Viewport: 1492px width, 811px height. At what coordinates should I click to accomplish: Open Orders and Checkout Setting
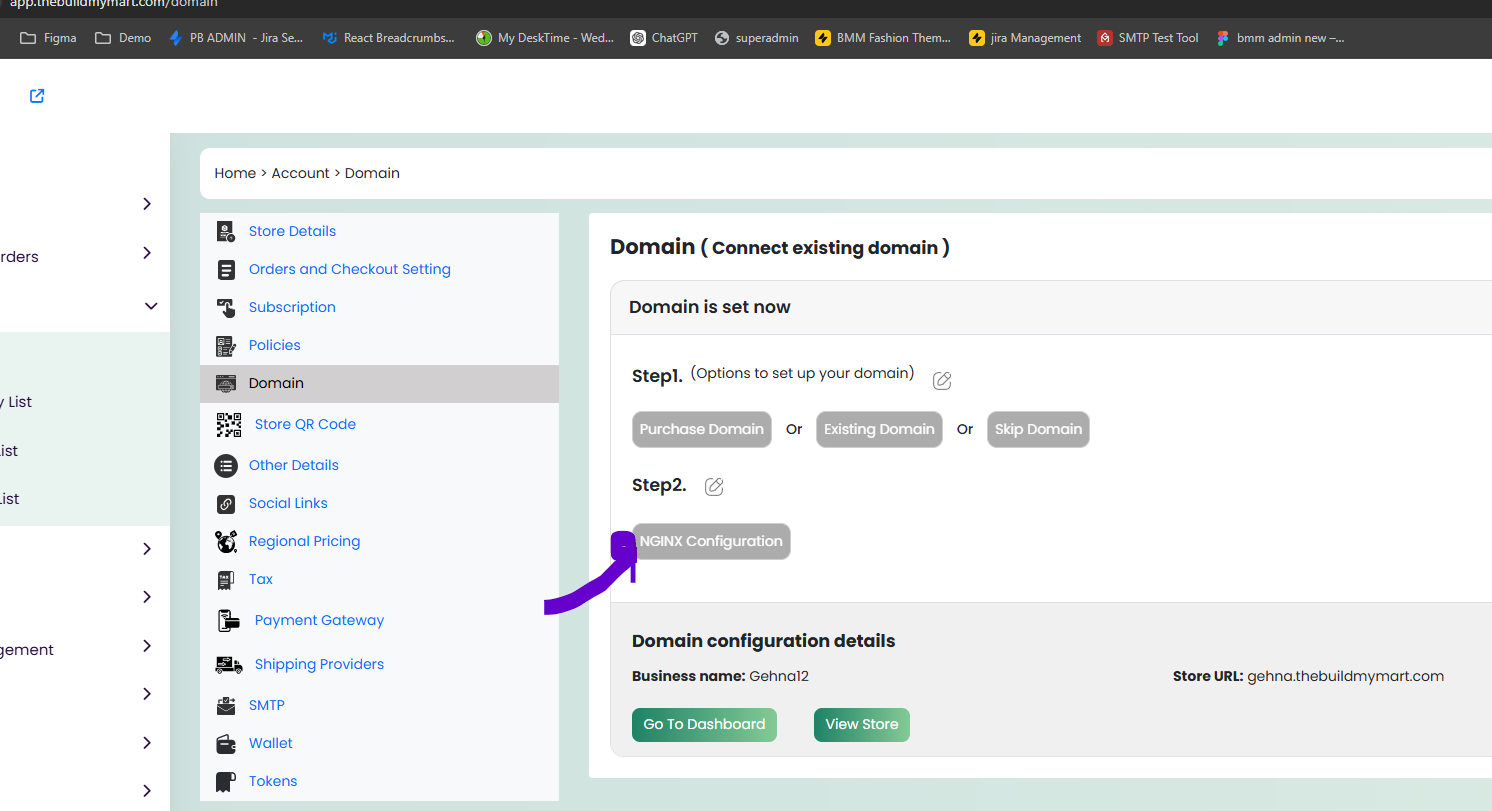click(350, 269)
